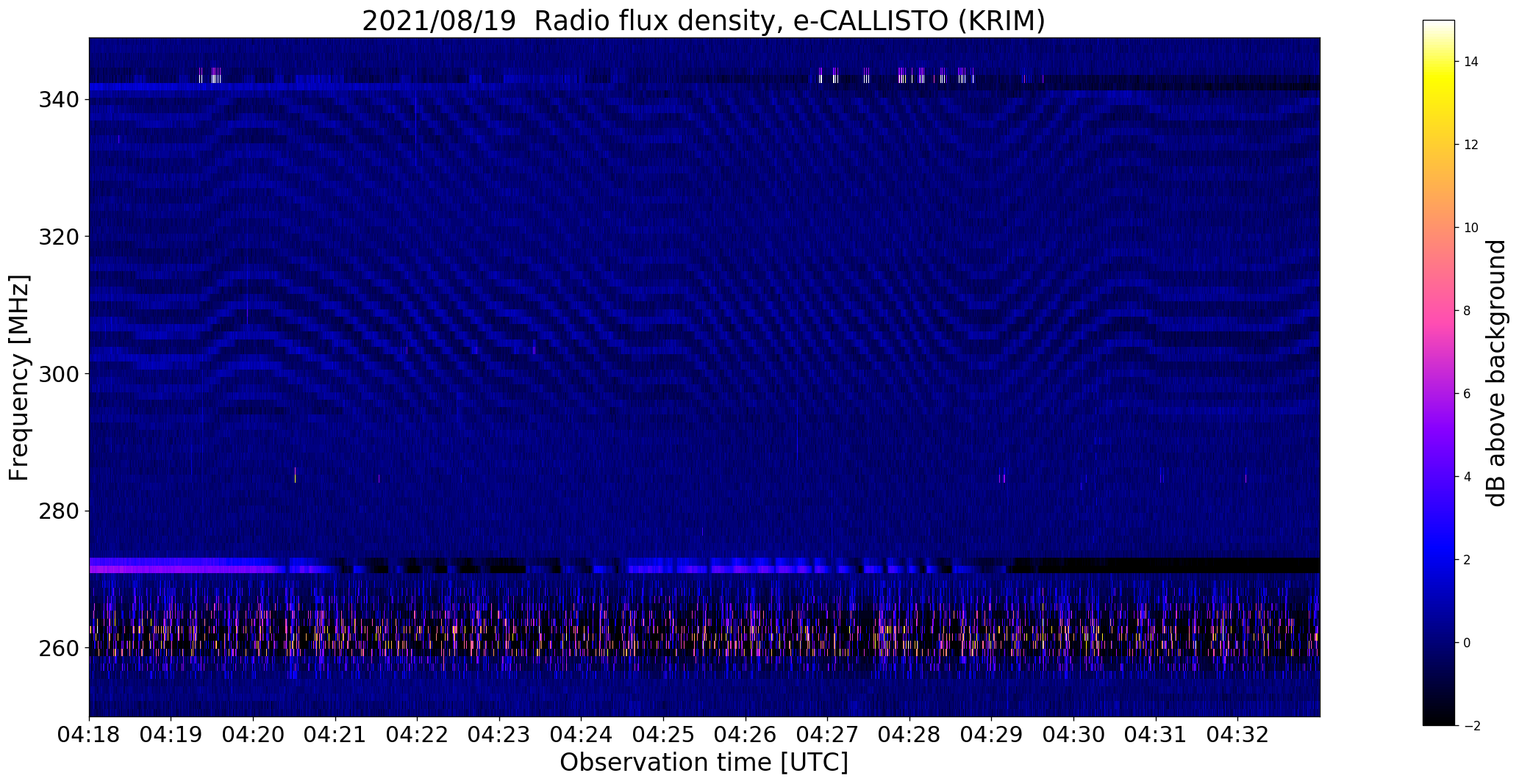Click the colorbar tick label 10
This screenshot has height=784, width=1519.
(1471, 228)
